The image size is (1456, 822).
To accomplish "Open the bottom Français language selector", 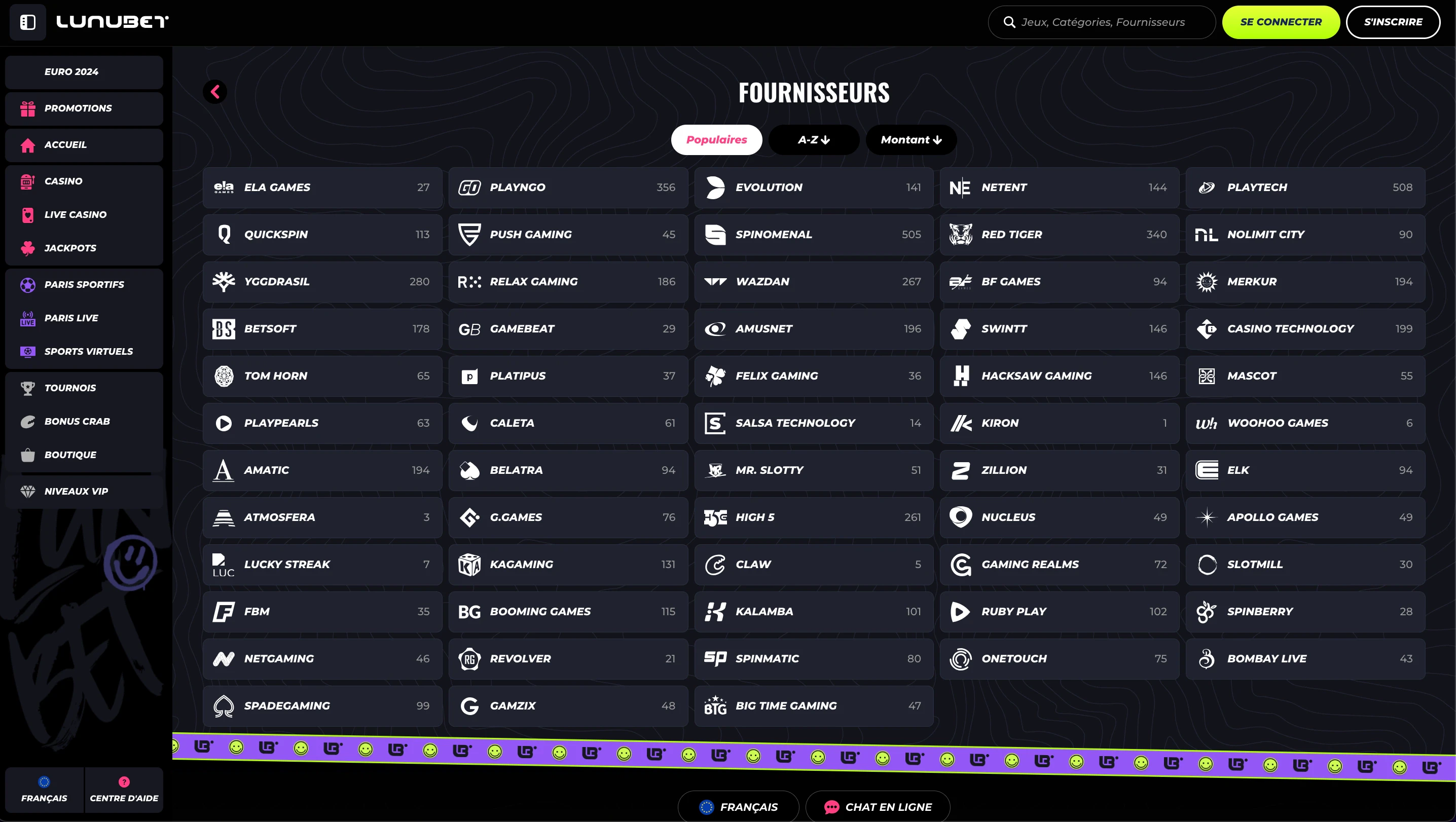I will click(738, 807).
